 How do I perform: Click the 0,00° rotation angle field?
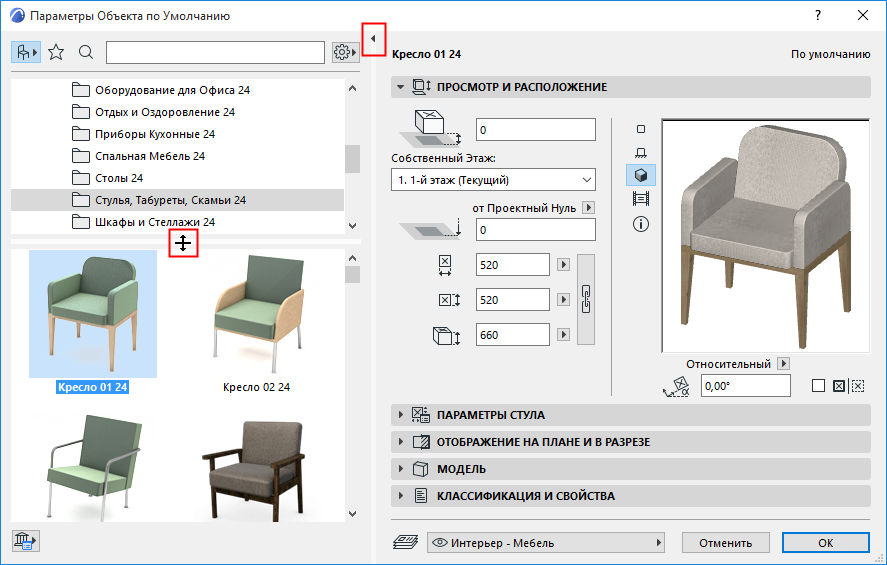(746, 386)
